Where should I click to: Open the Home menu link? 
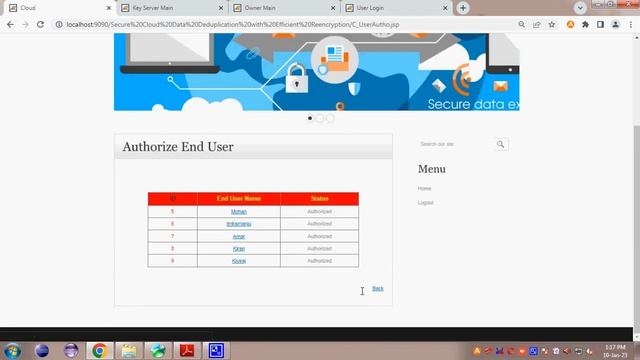(424, 189)
